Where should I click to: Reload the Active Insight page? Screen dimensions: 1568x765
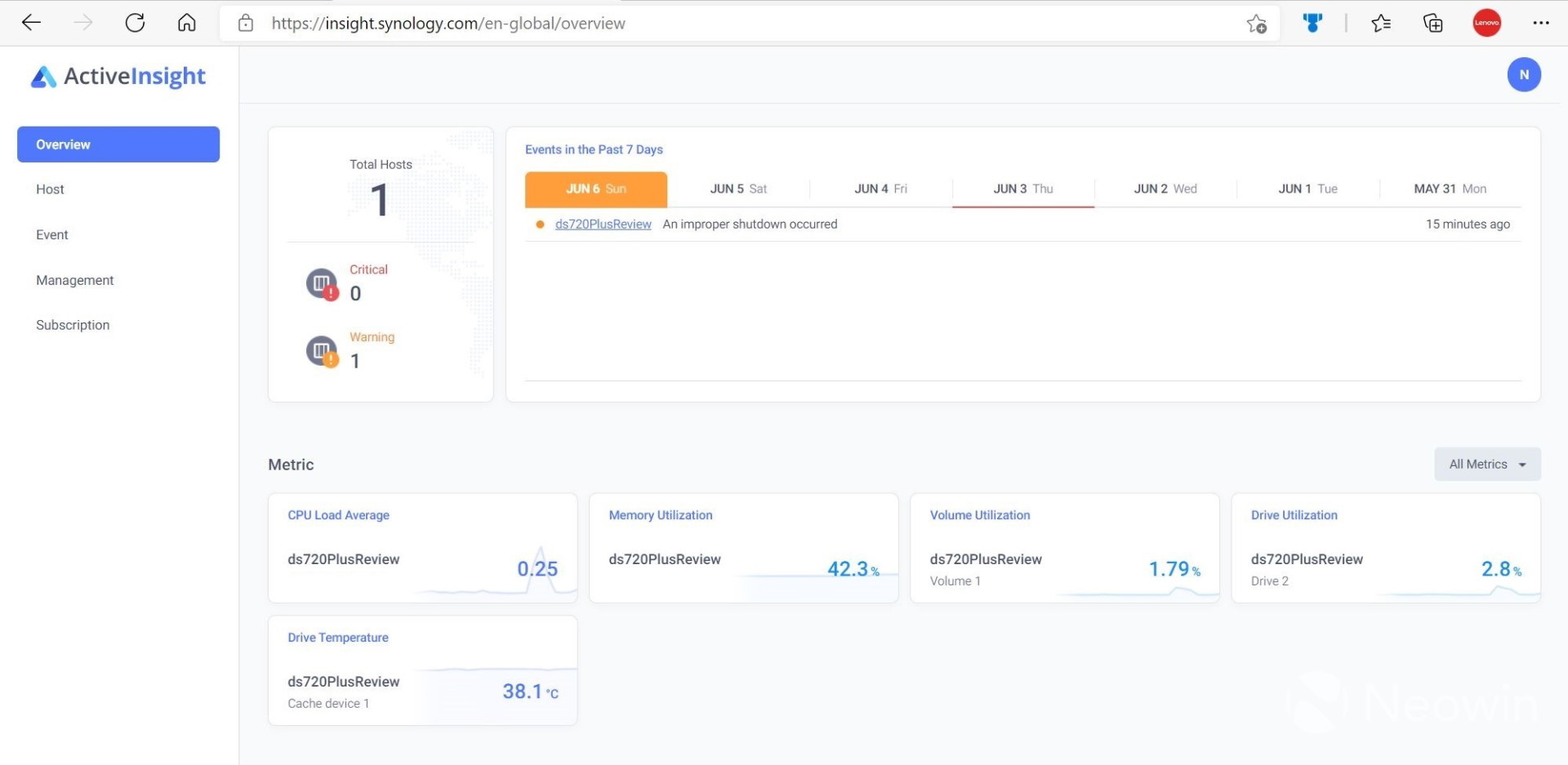click(x=135, y=22)
